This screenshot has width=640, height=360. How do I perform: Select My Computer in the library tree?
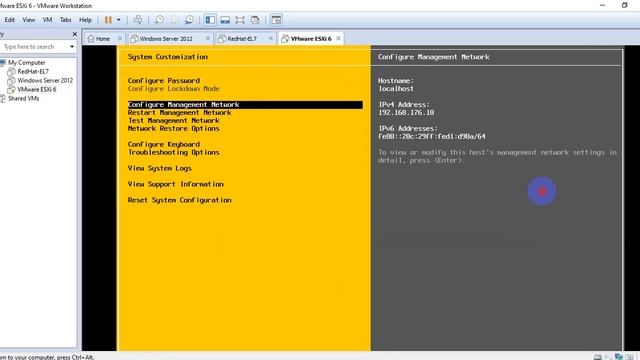pyautogui.click(x=27, y=62)
